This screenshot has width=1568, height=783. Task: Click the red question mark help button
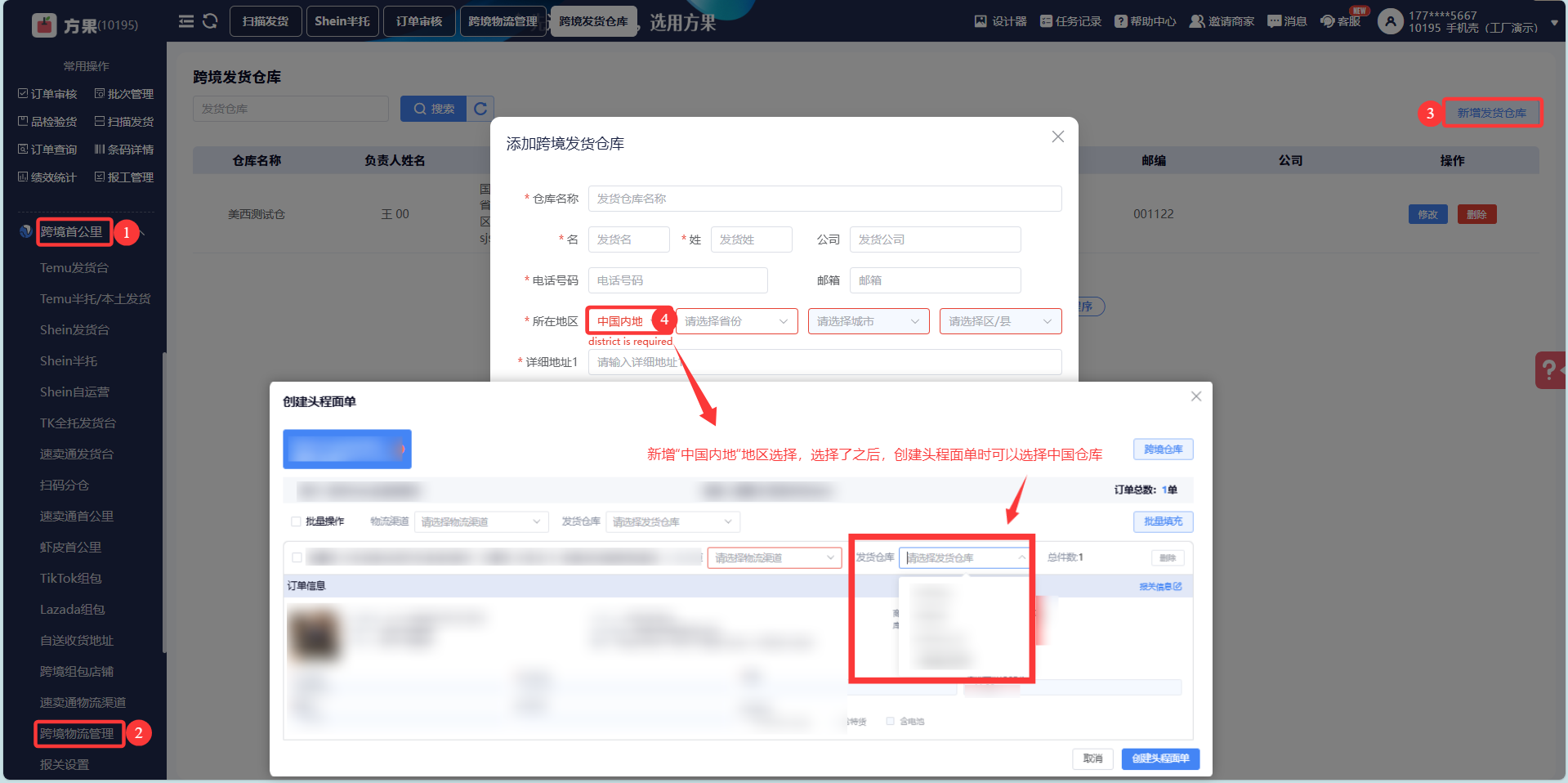click(1550, 370)
